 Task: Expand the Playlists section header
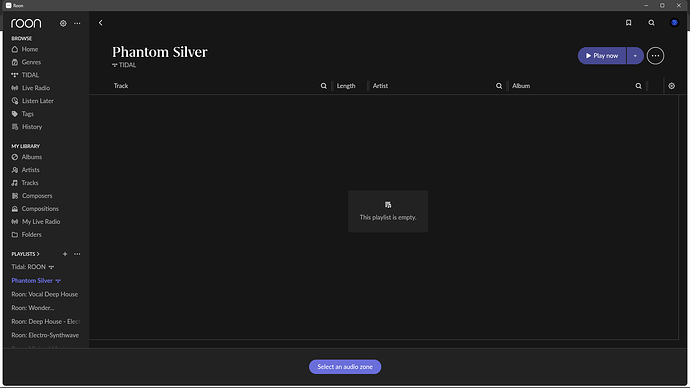coord(26,254)
